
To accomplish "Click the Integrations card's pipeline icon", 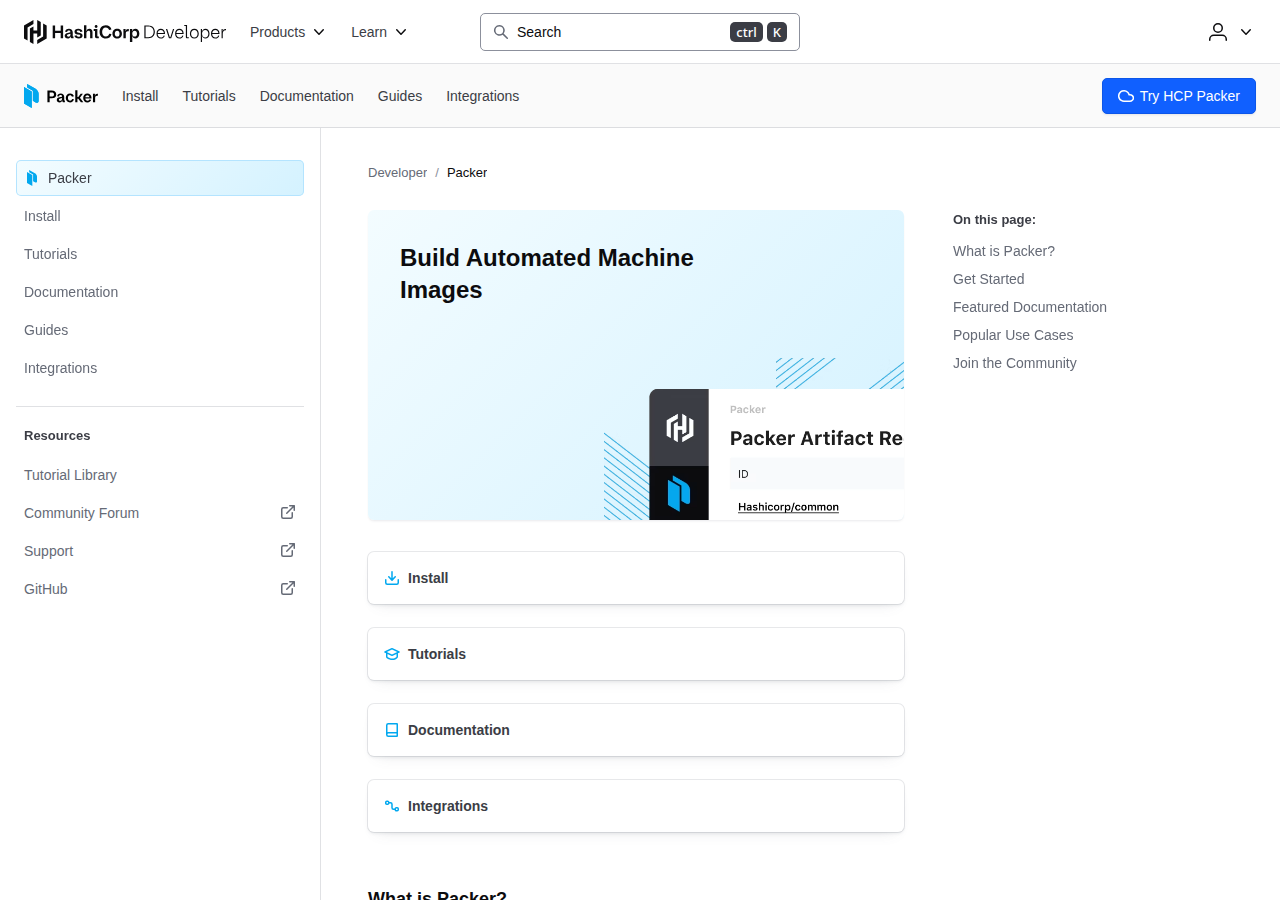I will click(392, 806).
